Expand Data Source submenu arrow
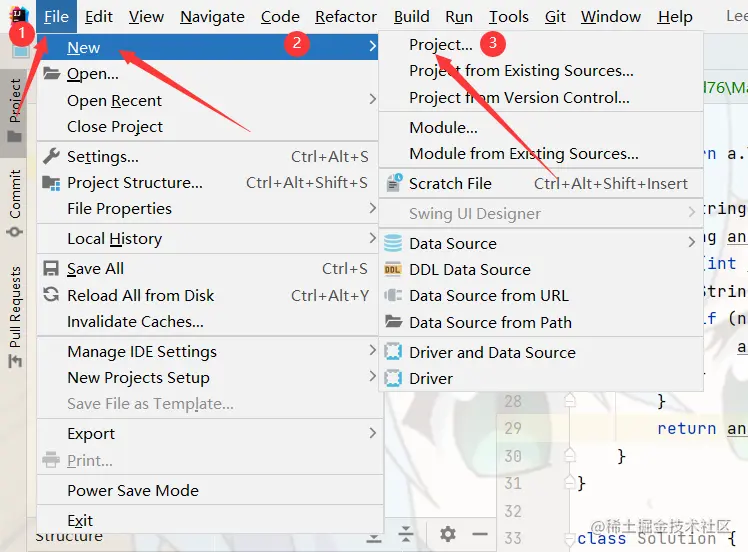 692,242
